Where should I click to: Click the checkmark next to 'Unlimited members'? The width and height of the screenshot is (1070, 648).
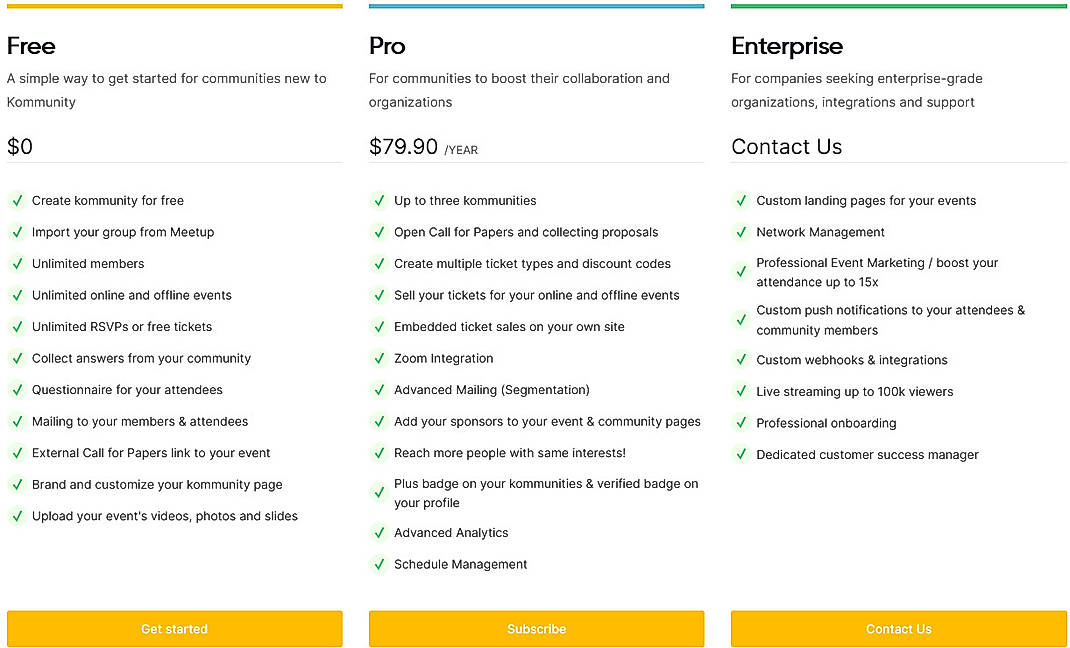17,264
